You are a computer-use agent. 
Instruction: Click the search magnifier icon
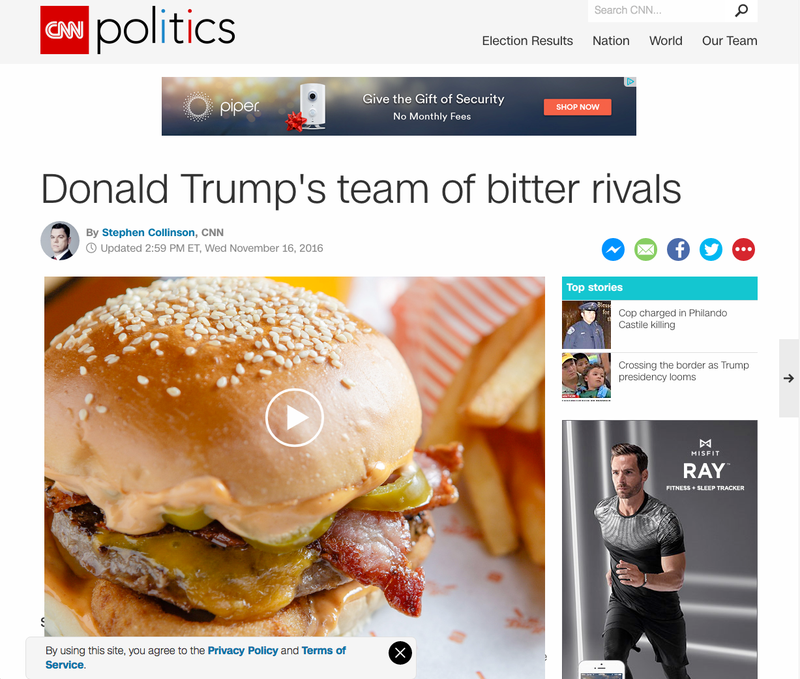pyautogui.click(x=741, y=10)
